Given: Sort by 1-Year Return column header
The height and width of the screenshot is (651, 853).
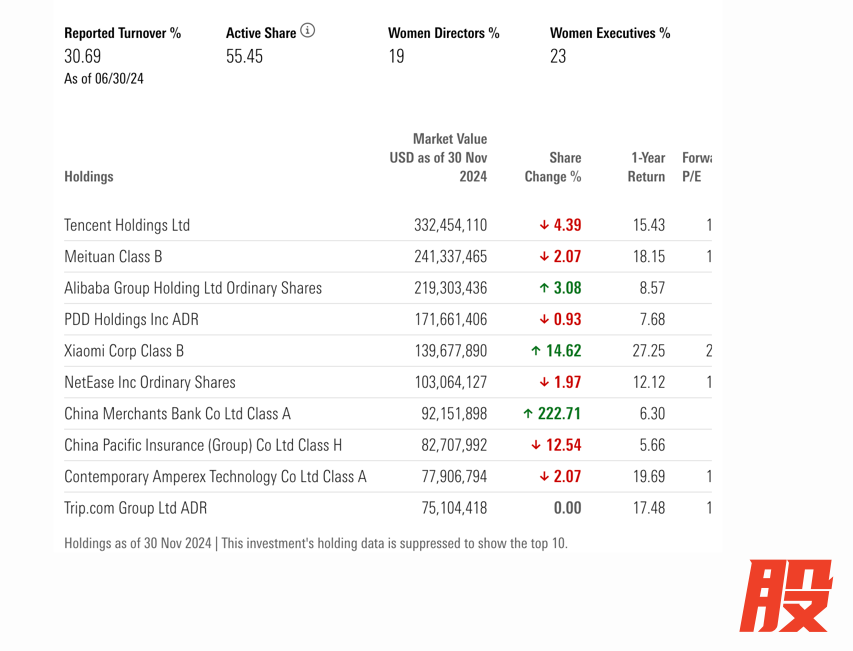Looking at the screenshot, I should [x=646, y=167].
